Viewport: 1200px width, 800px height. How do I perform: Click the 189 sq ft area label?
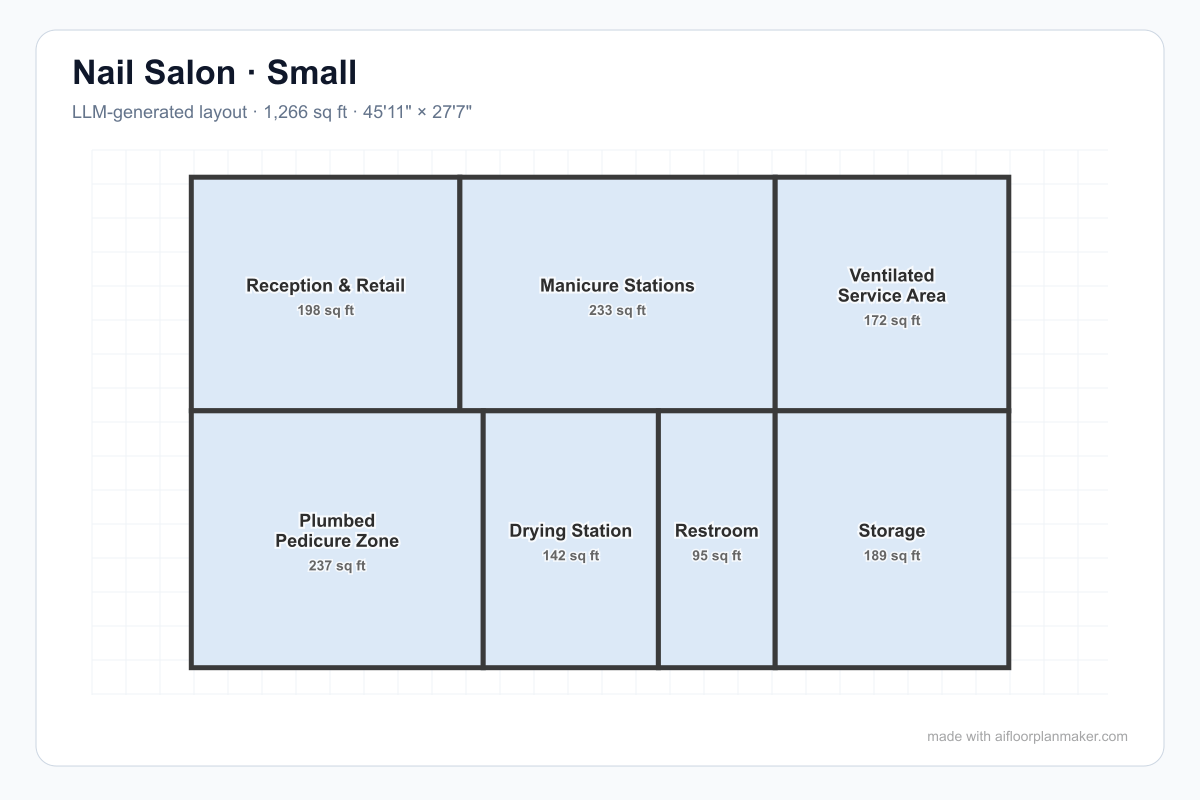892,556
